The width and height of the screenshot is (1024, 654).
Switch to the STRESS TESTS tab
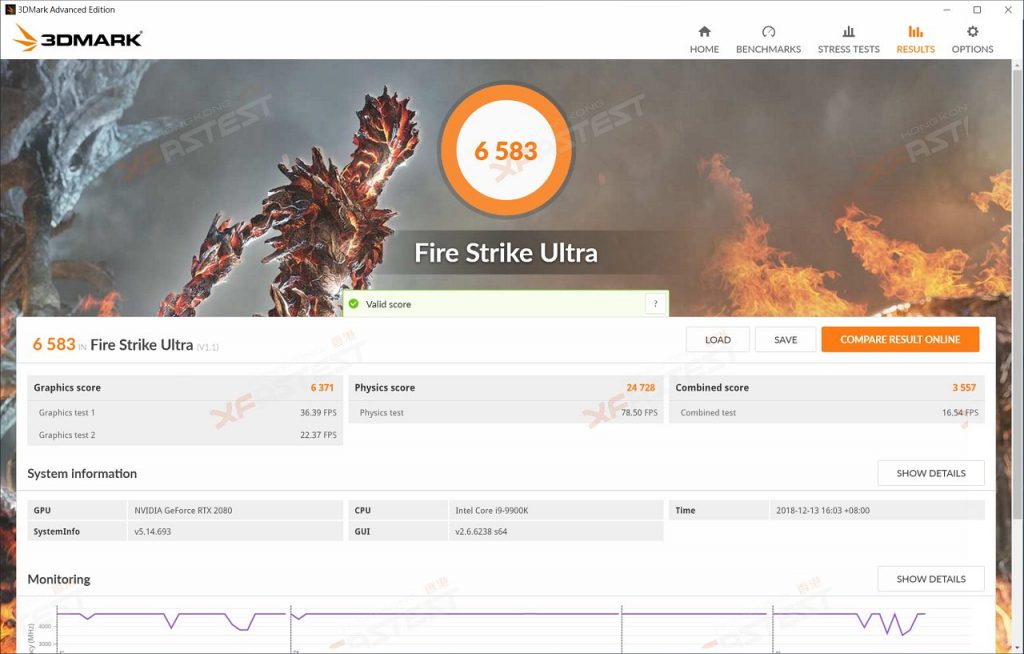[x=848, y=39]
